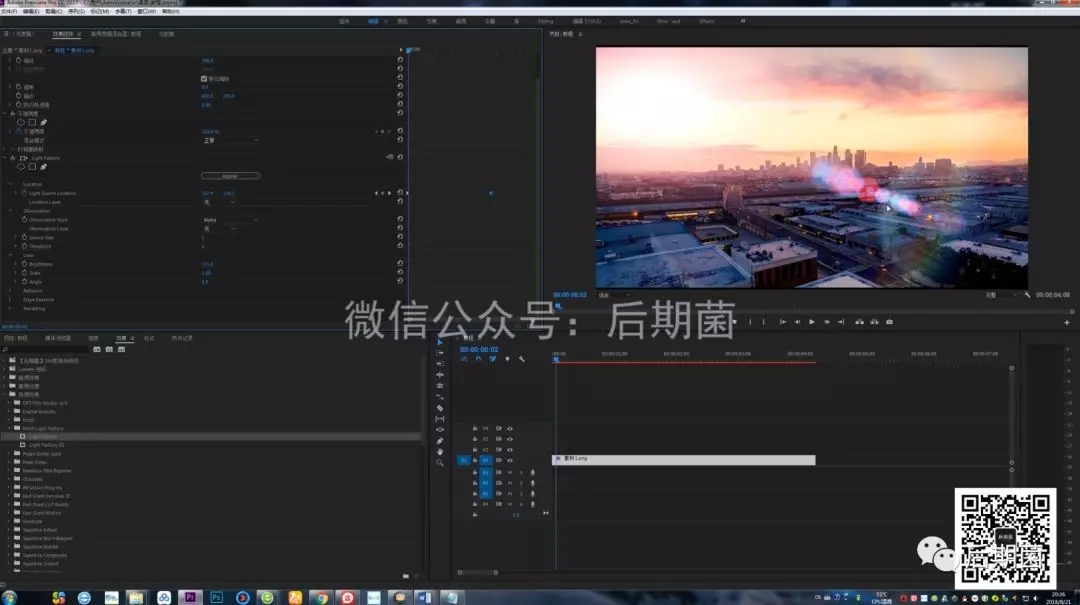Click the Lift button in Program Monitor
The image size is (1080, 605).
click(860, 322)
